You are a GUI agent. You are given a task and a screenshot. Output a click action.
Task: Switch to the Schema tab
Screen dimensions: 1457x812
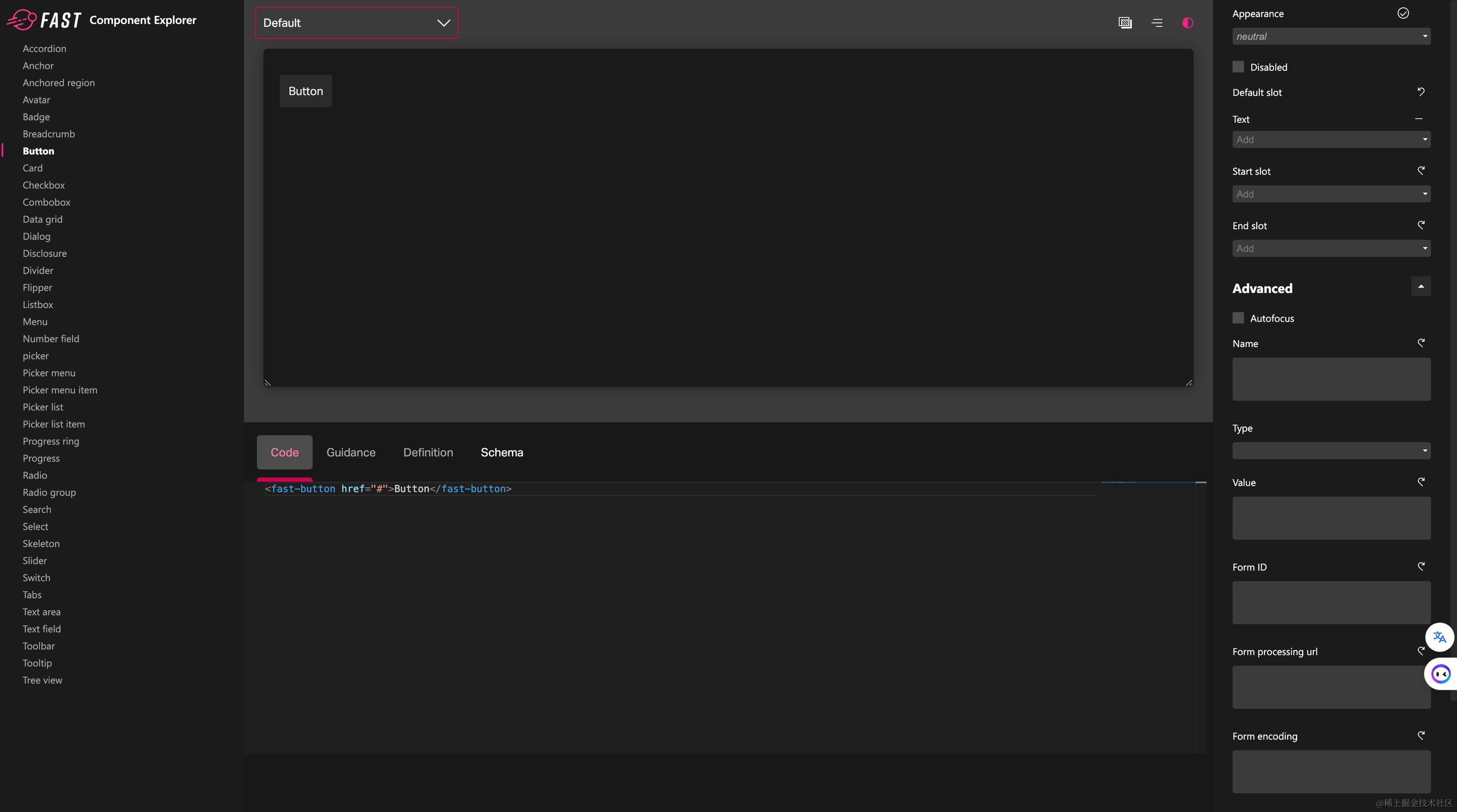(502, 452)
